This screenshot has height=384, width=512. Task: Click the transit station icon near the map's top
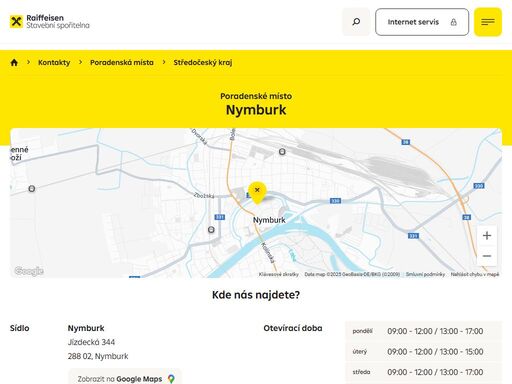[x=282, y=152]
